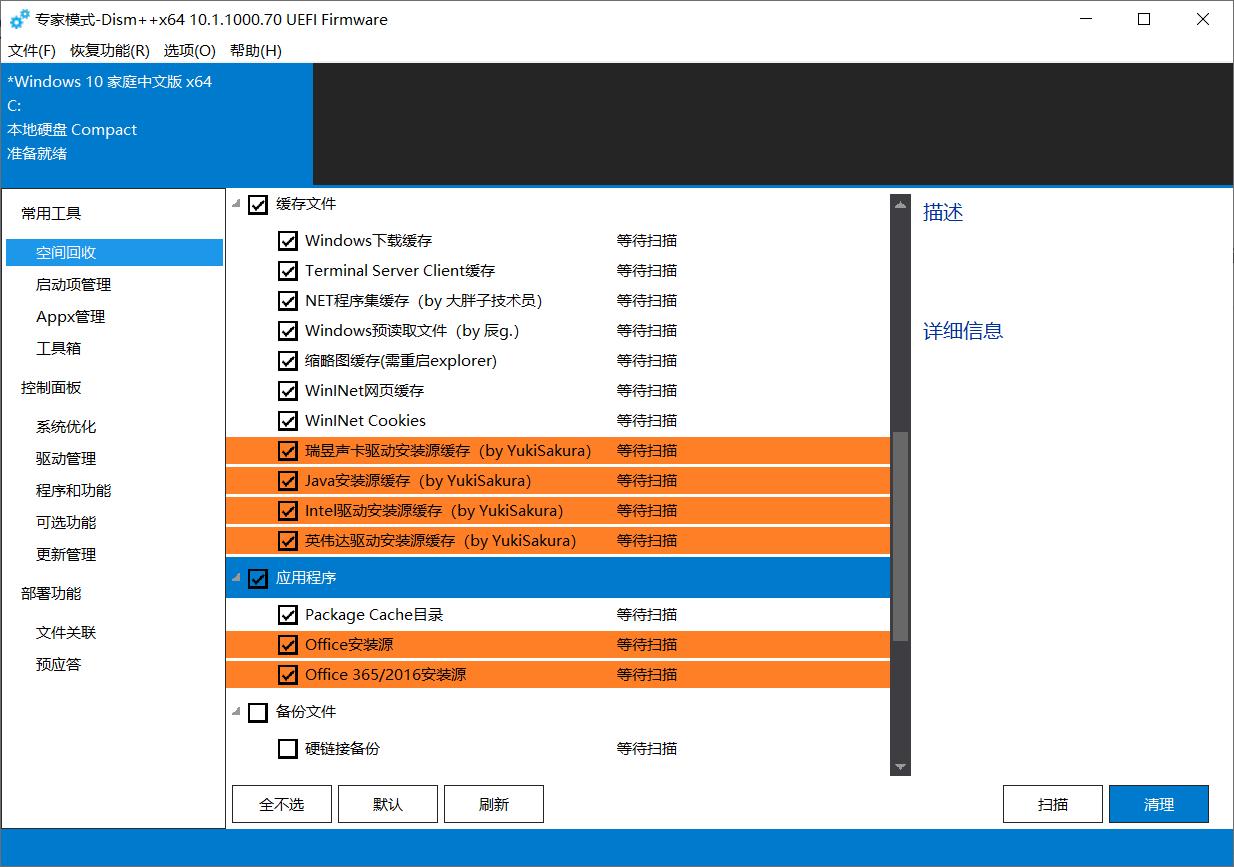This screenshot has height=867, width=1234.
Task: Check the 硬链接备份 checkbox
Action: [x=288, y=749]
